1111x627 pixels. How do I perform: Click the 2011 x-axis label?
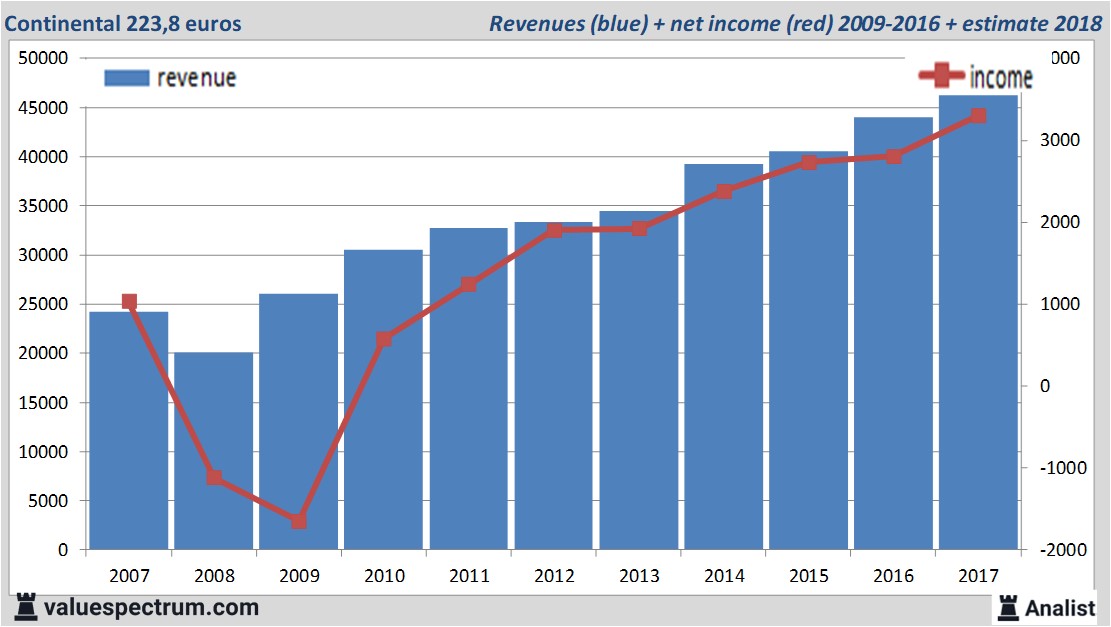tap(469, 575)
